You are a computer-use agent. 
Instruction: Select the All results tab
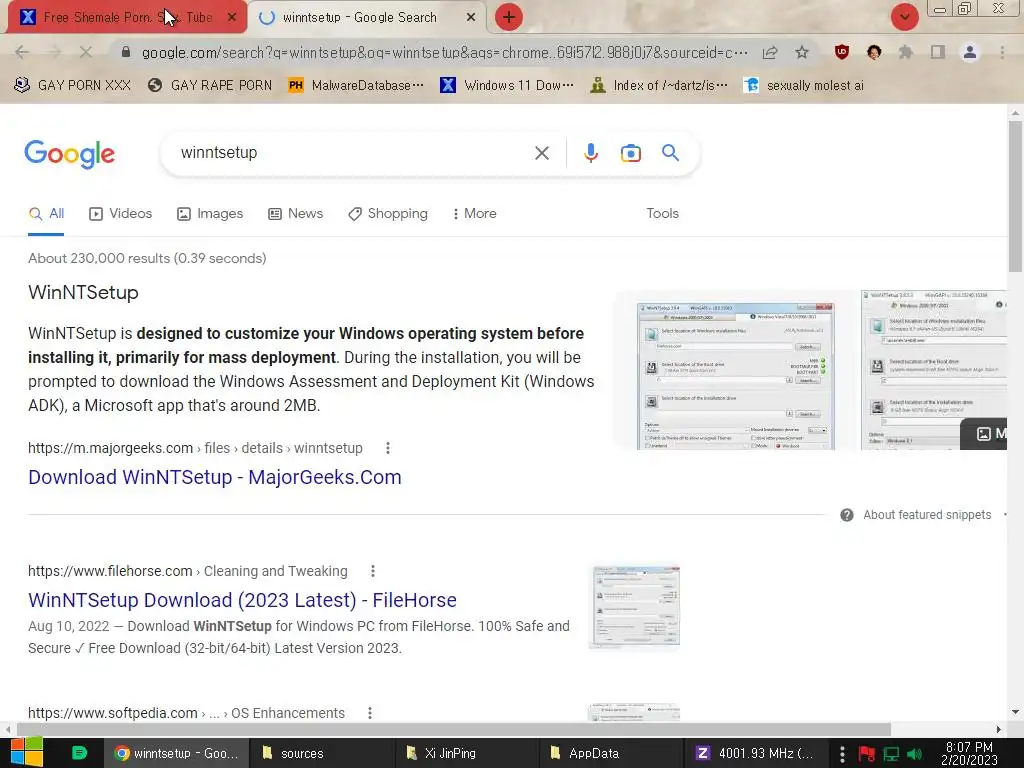[46, 214]
